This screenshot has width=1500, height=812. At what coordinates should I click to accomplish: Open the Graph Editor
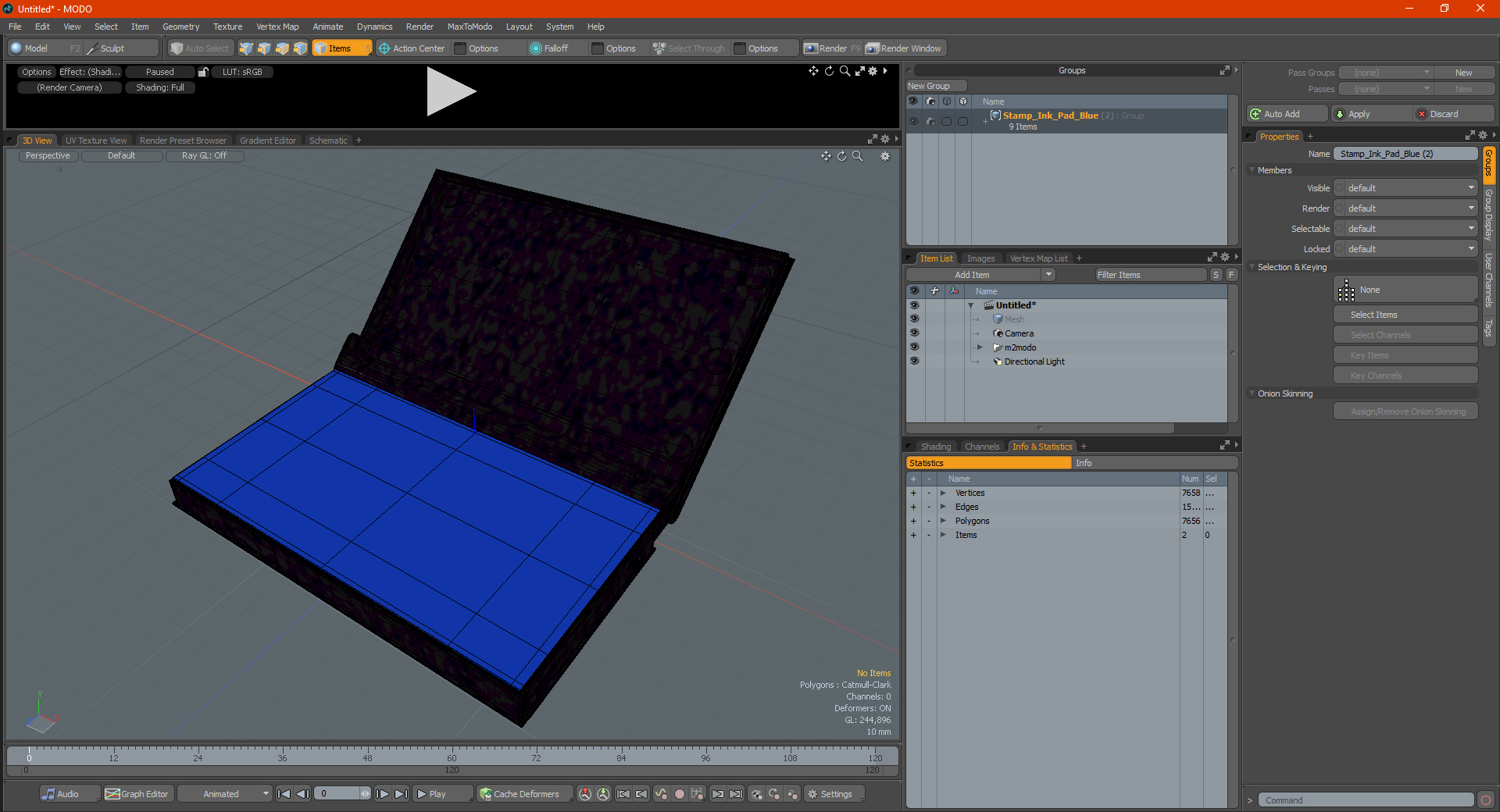[137, 794]
